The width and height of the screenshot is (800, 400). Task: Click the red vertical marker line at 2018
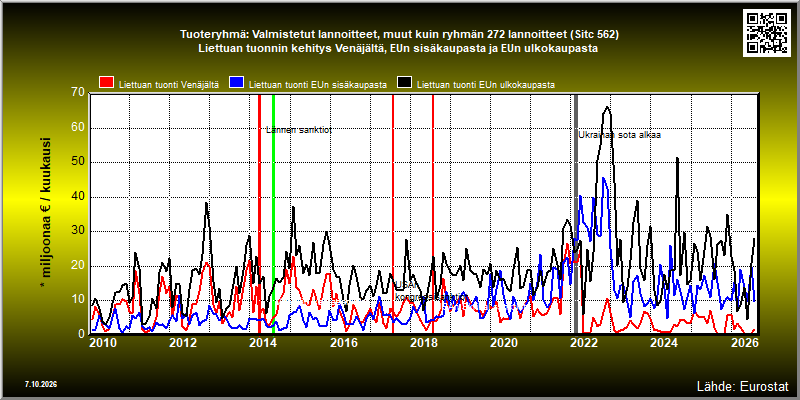click(433, 214)
